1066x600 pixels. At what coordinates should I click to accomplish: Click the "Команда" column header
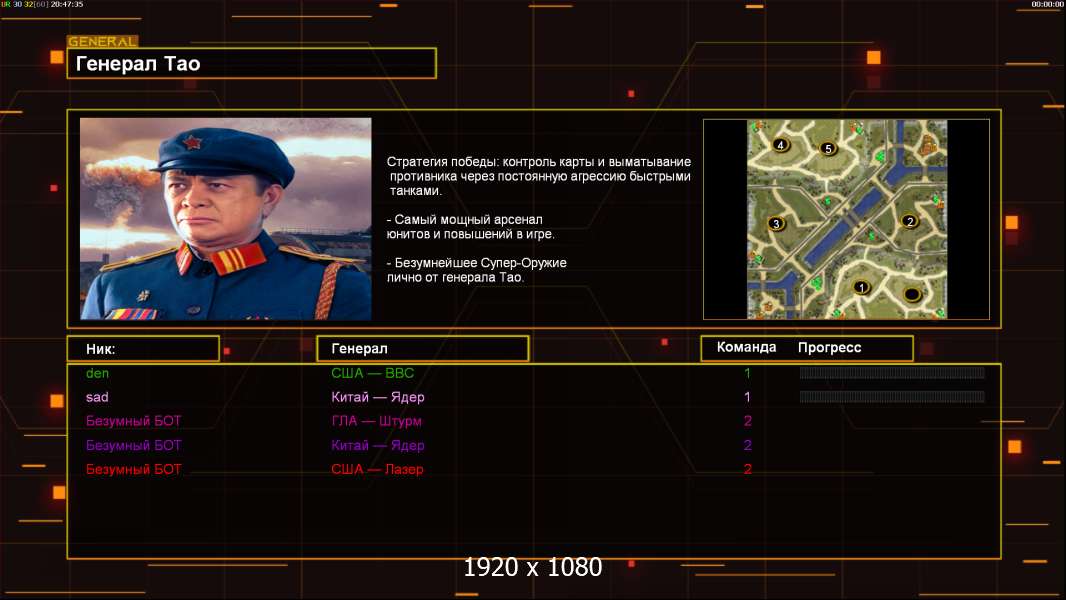coord(746,347)
